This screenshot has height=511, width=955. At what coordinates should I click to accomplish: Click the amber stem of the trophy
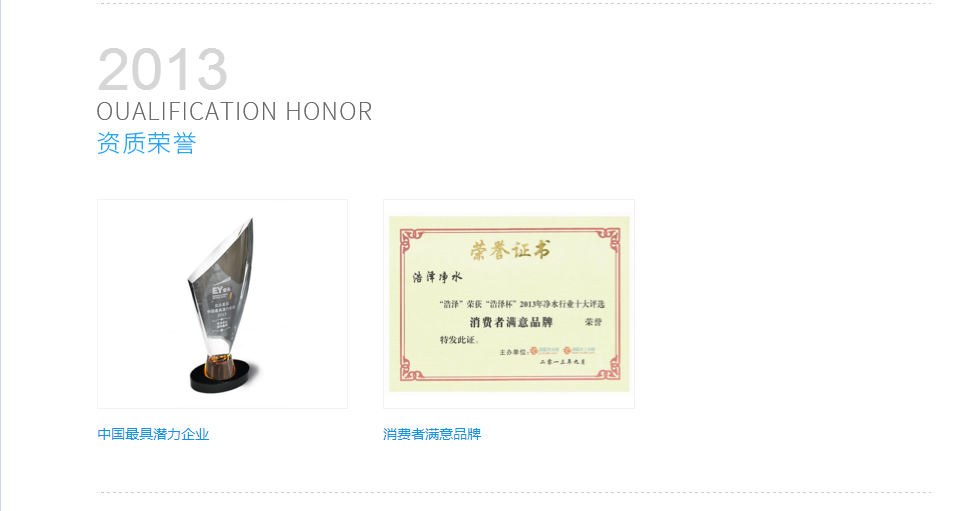[x=219, y=364]
